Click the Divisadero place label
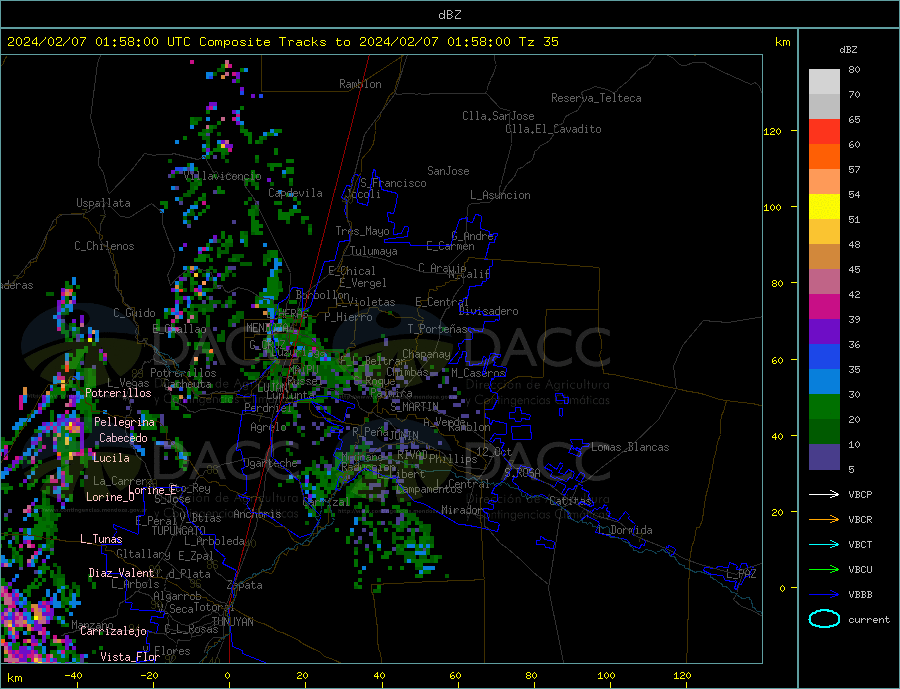 (488, 311)
